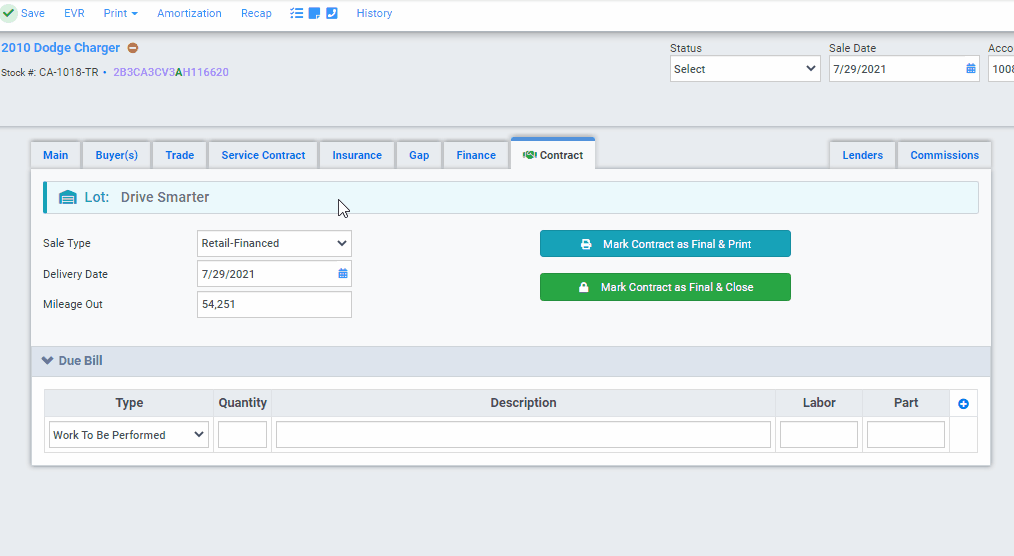
Task: Click the Due Bill Part input
Action: point(905,434)
